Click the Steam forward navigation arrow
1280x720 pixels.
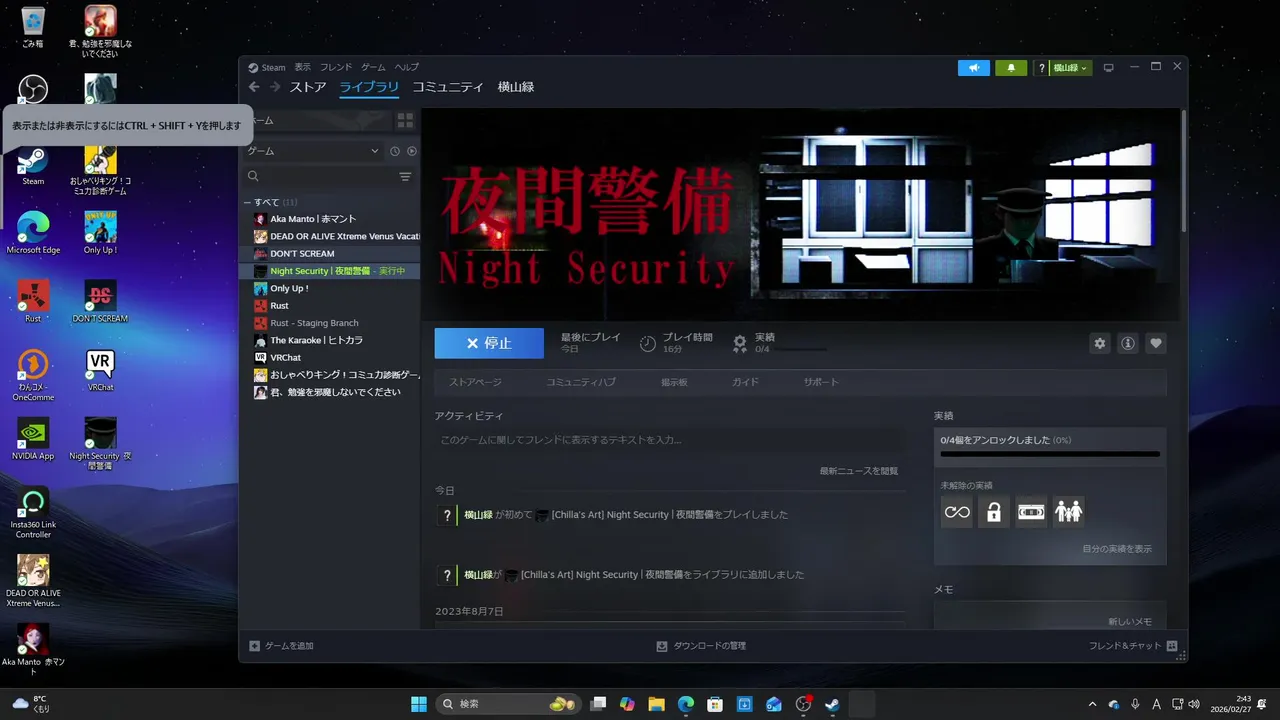(275, 87)
